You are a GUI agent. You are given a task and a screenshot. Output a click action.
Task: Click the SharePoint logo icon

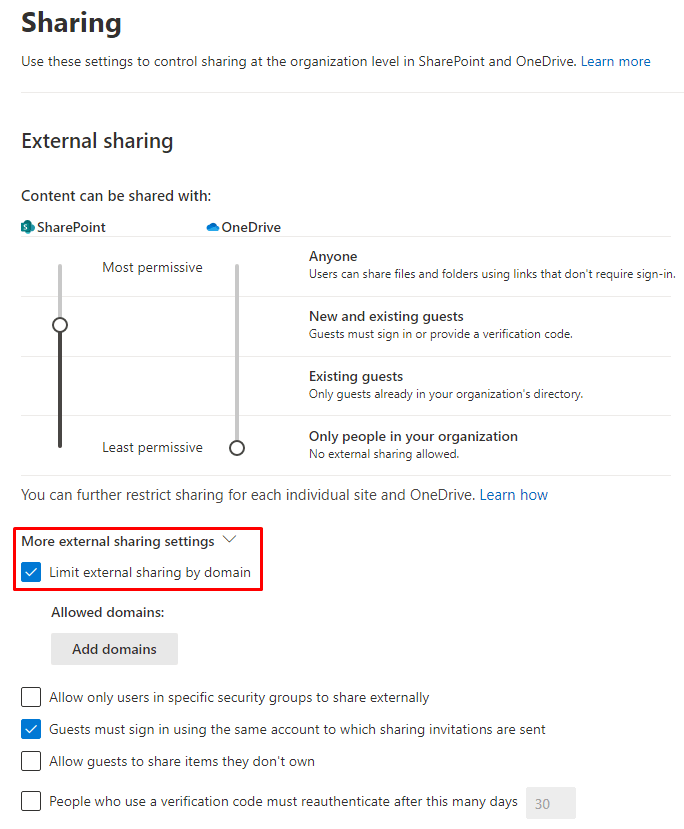[x=26, y=226]
